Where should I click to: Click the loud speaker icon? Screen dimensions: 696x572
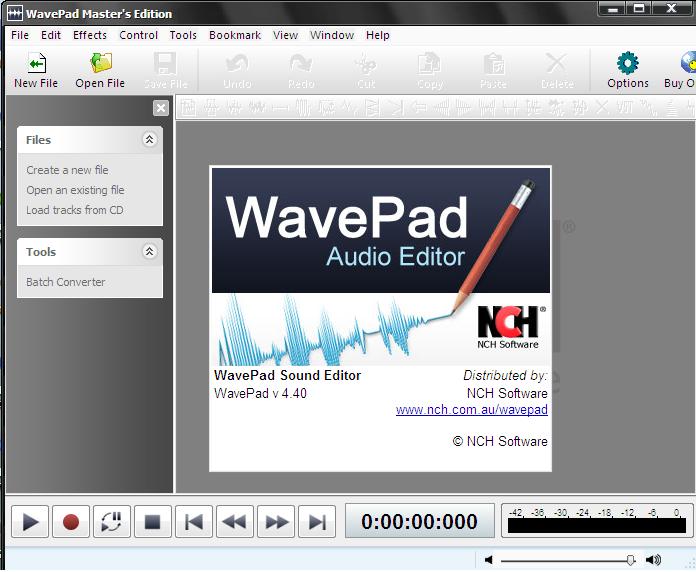pyautogui.click(x=653, y=560)
